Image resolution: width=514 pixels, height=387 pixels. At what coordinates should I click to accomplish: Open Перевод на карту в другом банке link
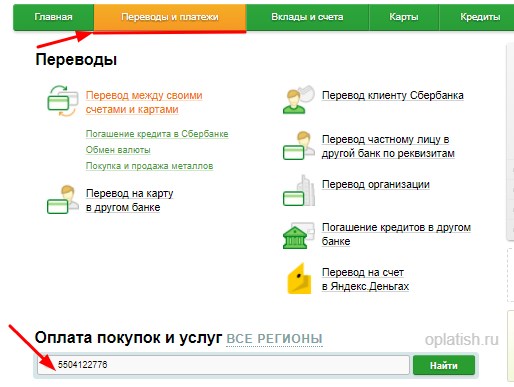point(130,200)
